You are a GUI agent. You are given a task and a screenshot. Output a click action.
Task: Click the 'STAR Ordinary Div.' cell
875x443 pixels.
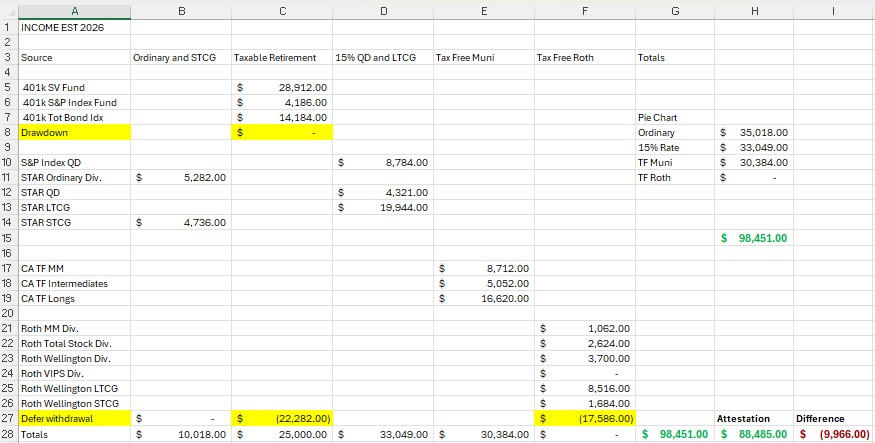pos(75,177)
